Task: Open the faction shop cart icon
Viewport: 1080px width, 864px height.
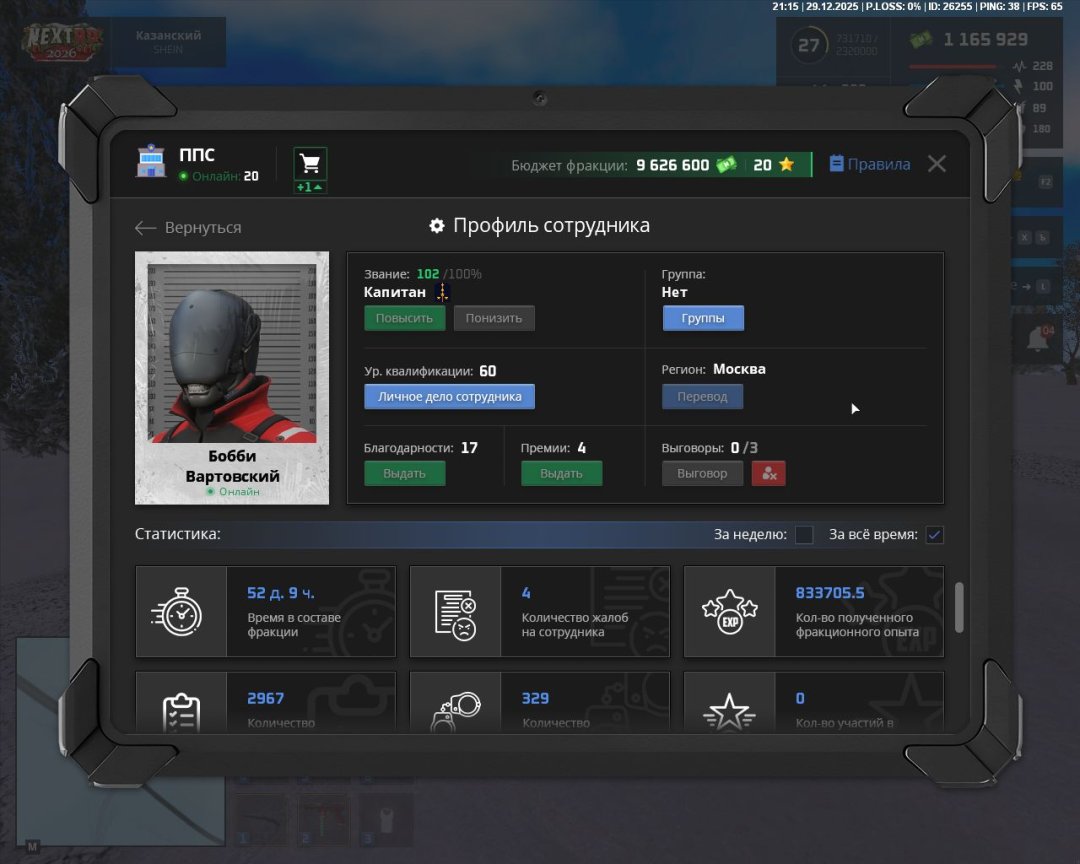Action: [310, 163]
